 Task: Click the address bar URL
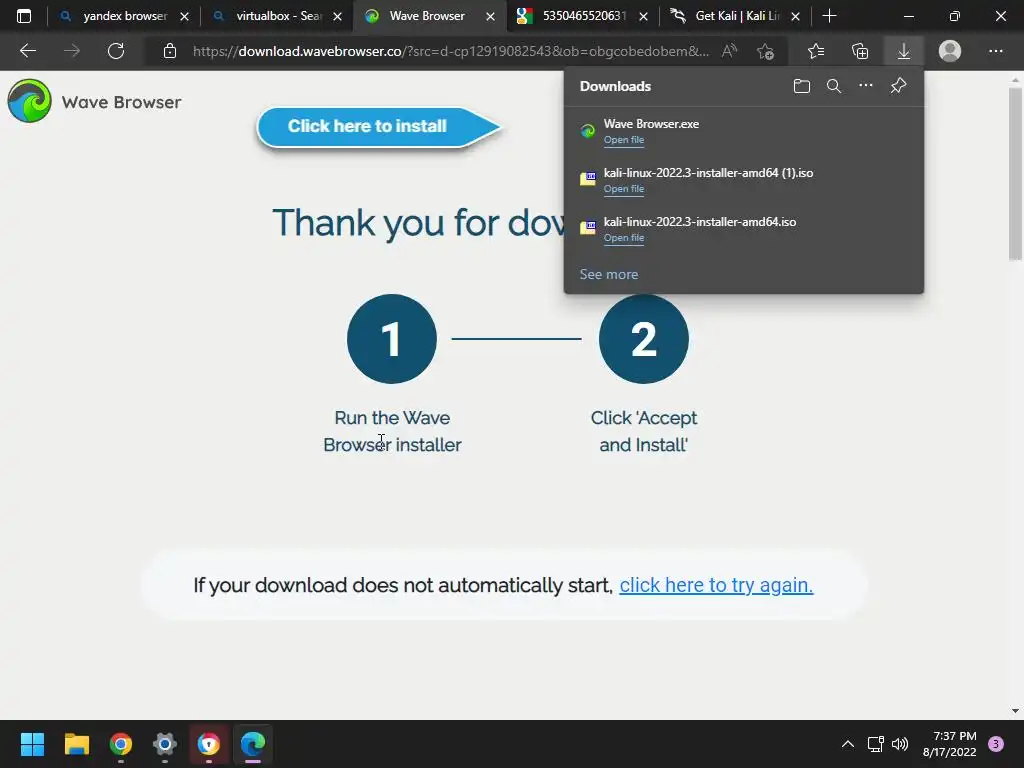(x=451, y=51)
